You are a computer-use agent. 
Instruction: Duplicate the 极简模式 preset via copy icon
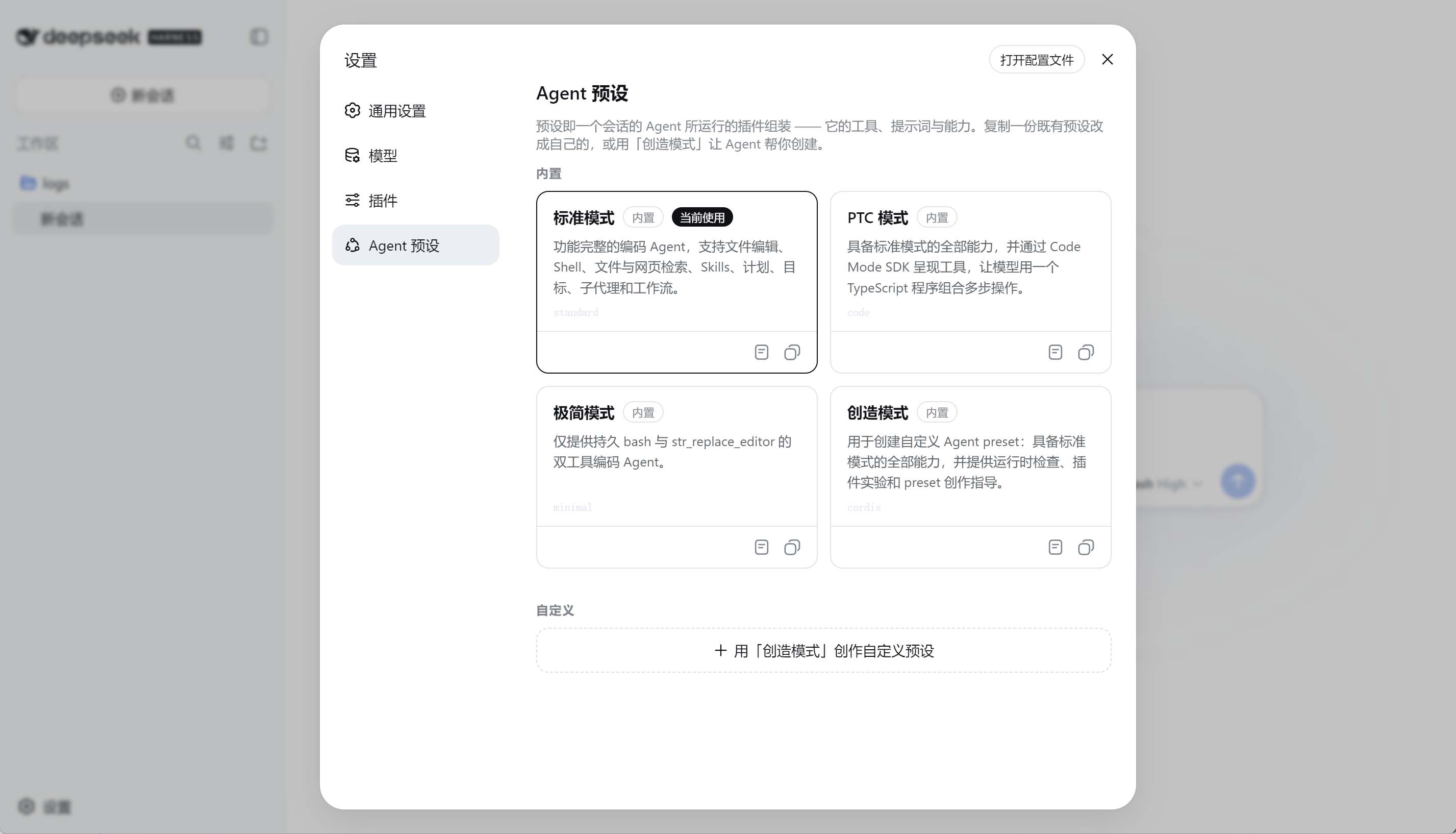[x=792, y=548]
